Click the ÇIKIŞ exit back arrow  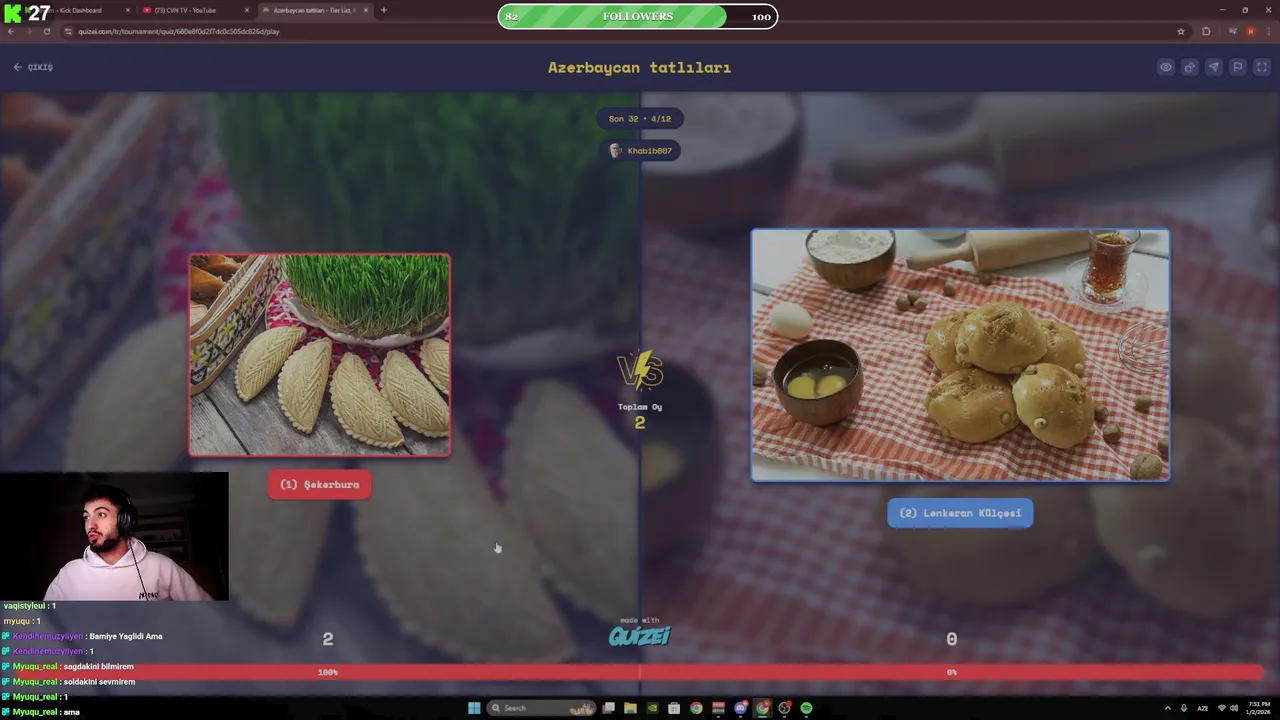click(x=33, y=67)
